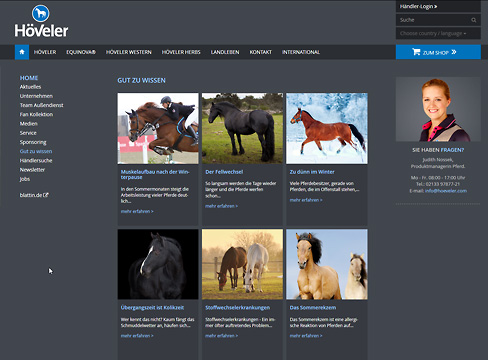
Task: Go to the home icon in navbar
Action: (x=22, y=52)
